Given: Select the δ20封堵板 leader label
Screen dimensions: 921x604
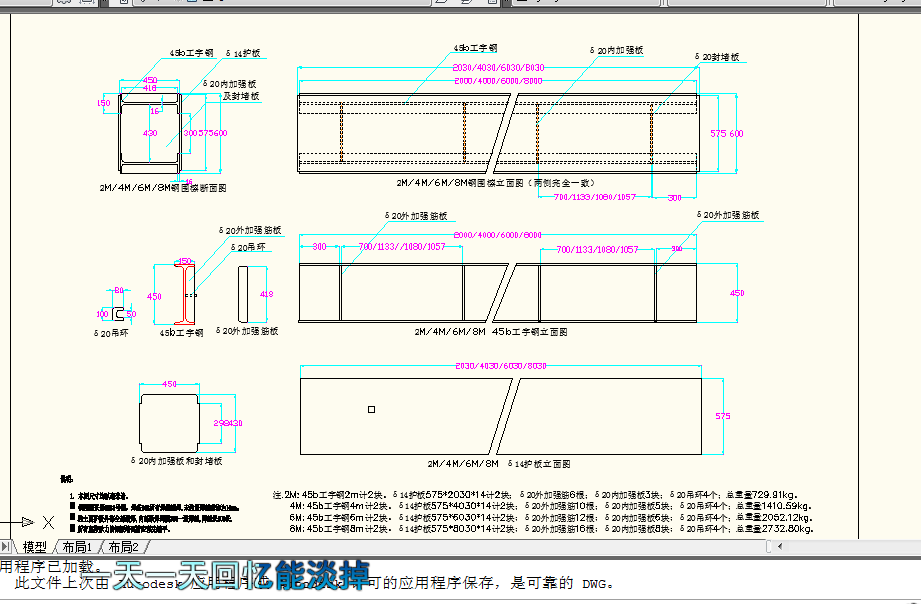Looking at the screenshot, I should pos(717,57).
